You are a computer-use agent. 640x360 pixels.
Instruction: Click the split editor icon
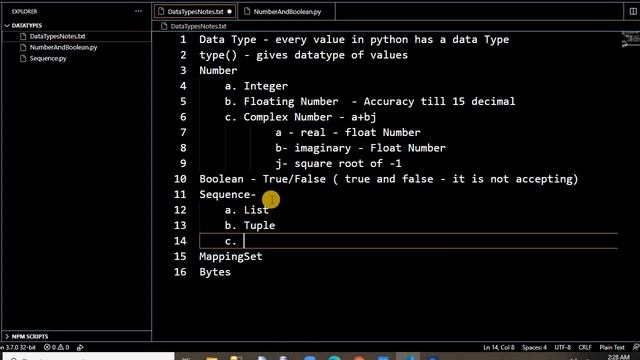(633, 11)
